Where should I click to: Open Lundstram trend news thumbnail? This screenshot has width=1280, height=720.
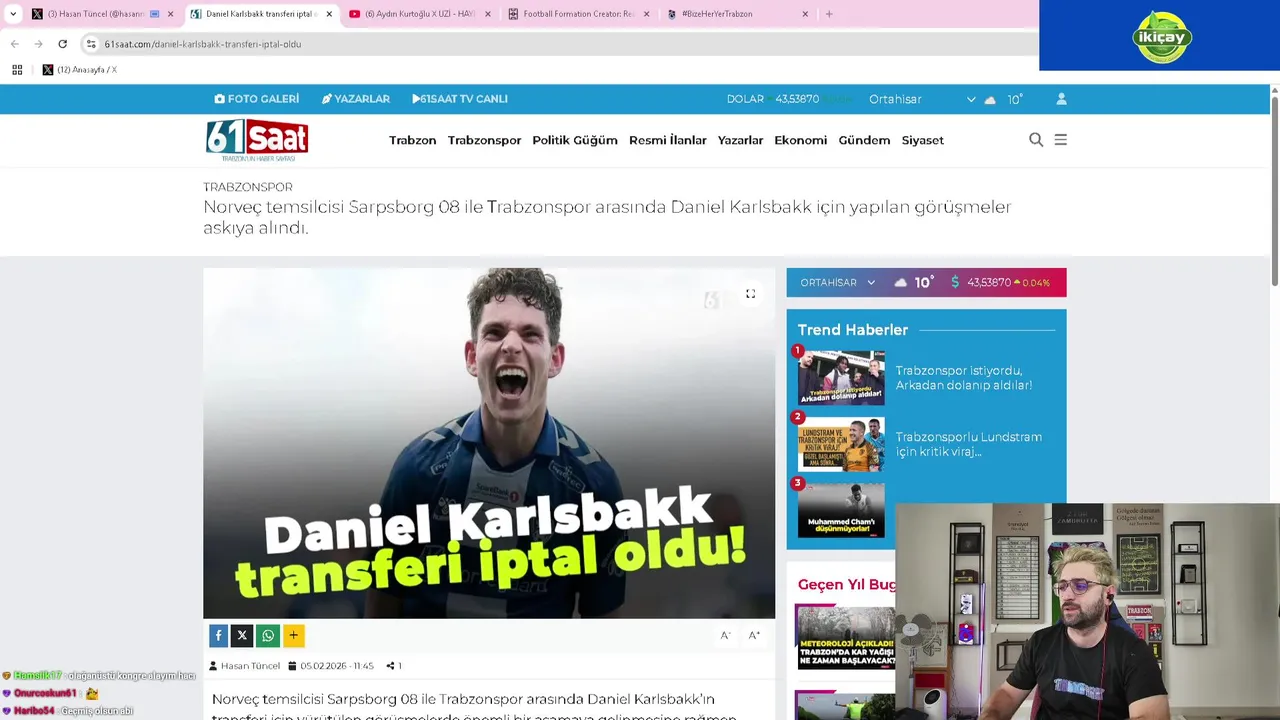pos(841,444)
